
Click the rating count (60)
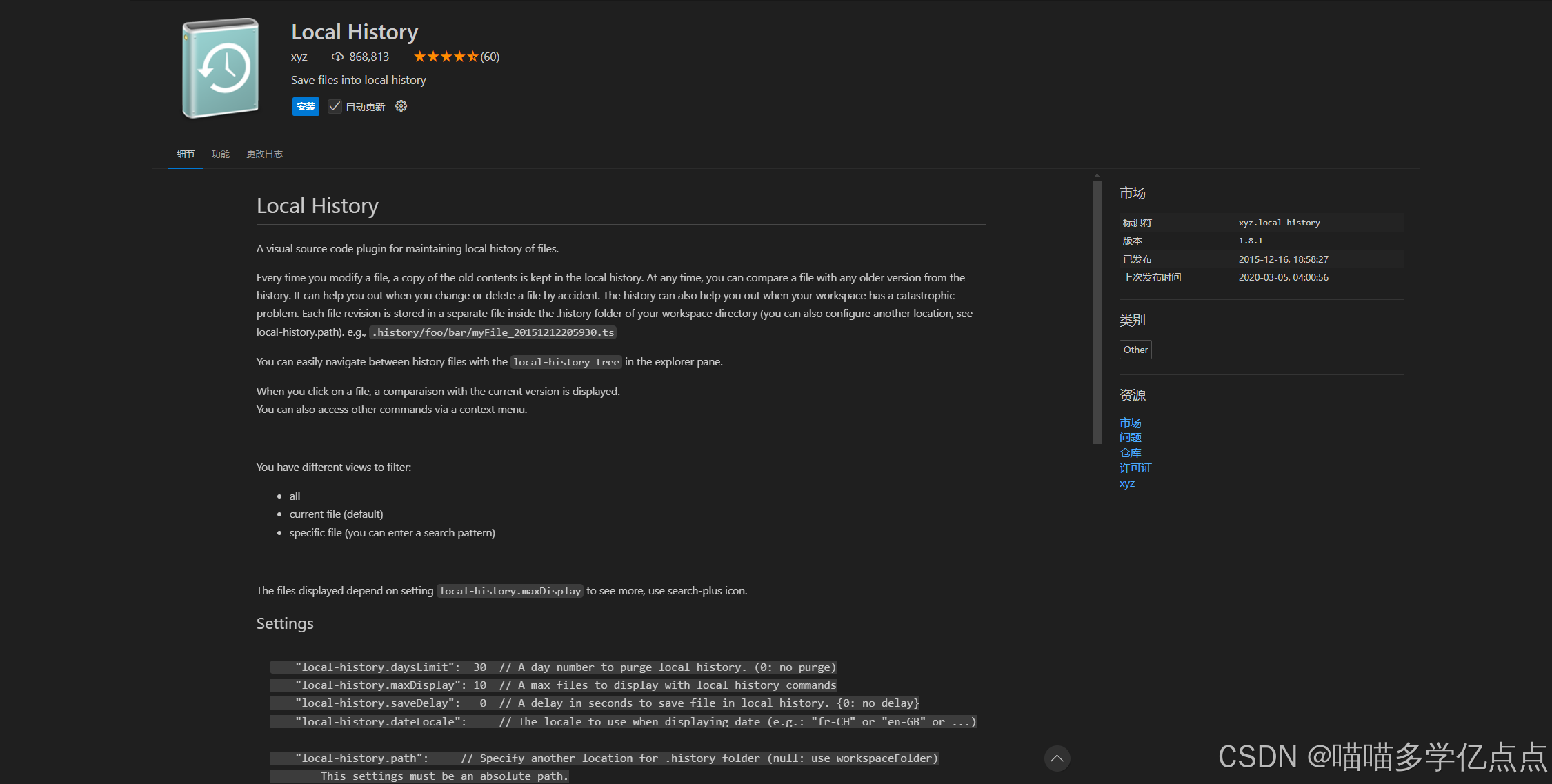tap(490, 57)
